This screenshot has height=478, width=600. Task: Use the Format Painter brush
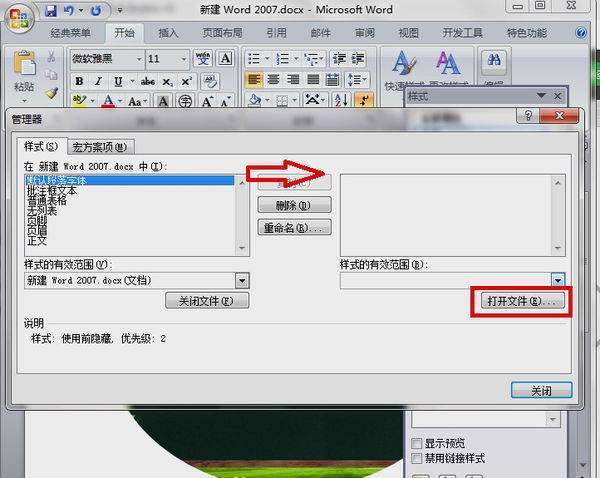pyautogui.click(x=52, y=93)
